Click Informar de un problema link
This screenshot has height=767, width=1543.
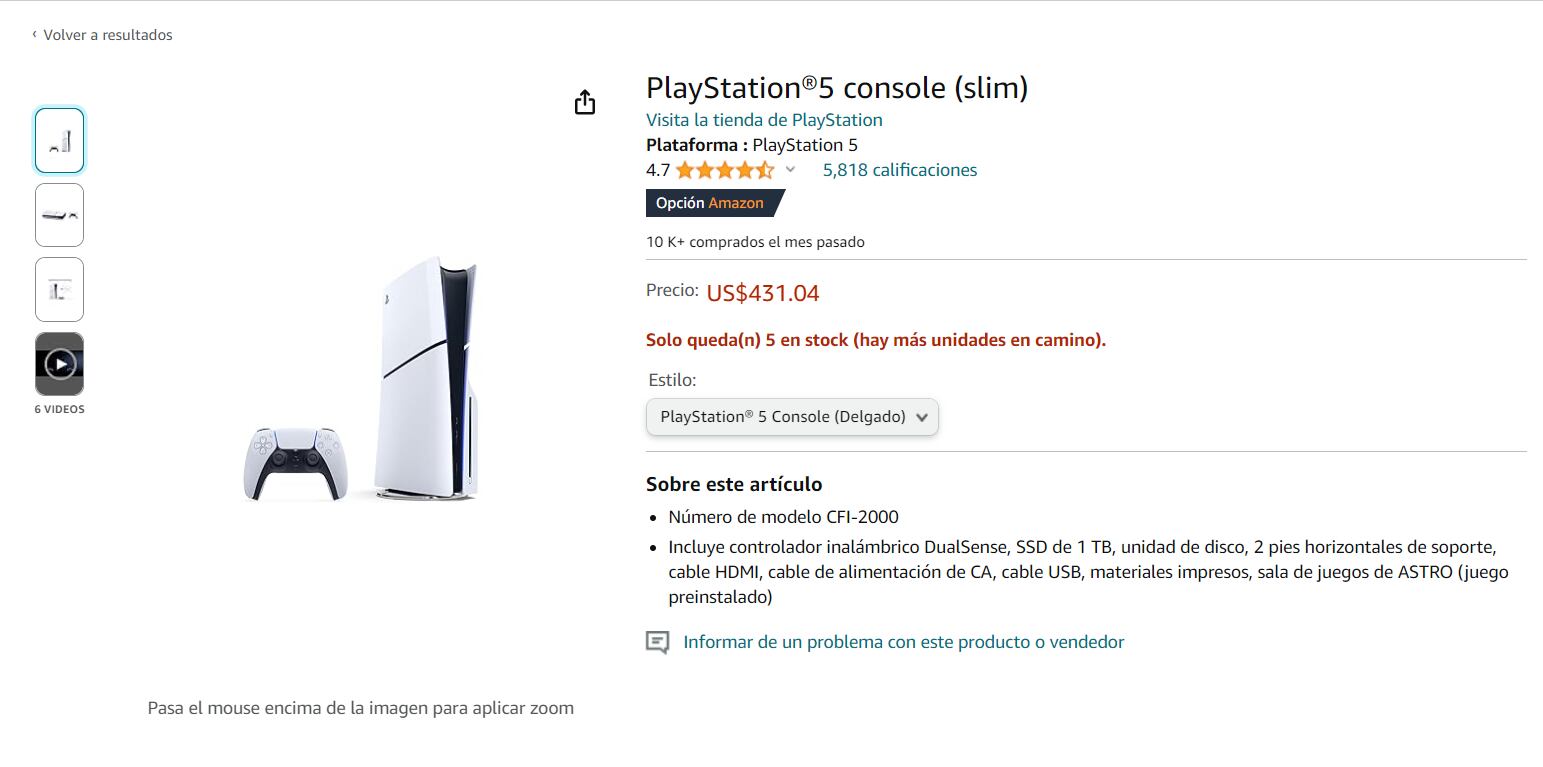[x=903, y=642]
